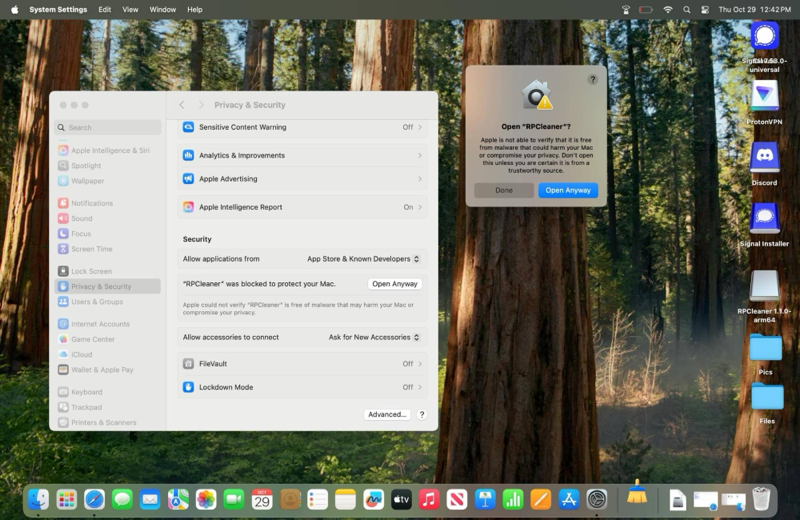This screenshot has height=520, width=800.
Task: Open Launchpad from the Dock
Action: click(x=66, y=500)
